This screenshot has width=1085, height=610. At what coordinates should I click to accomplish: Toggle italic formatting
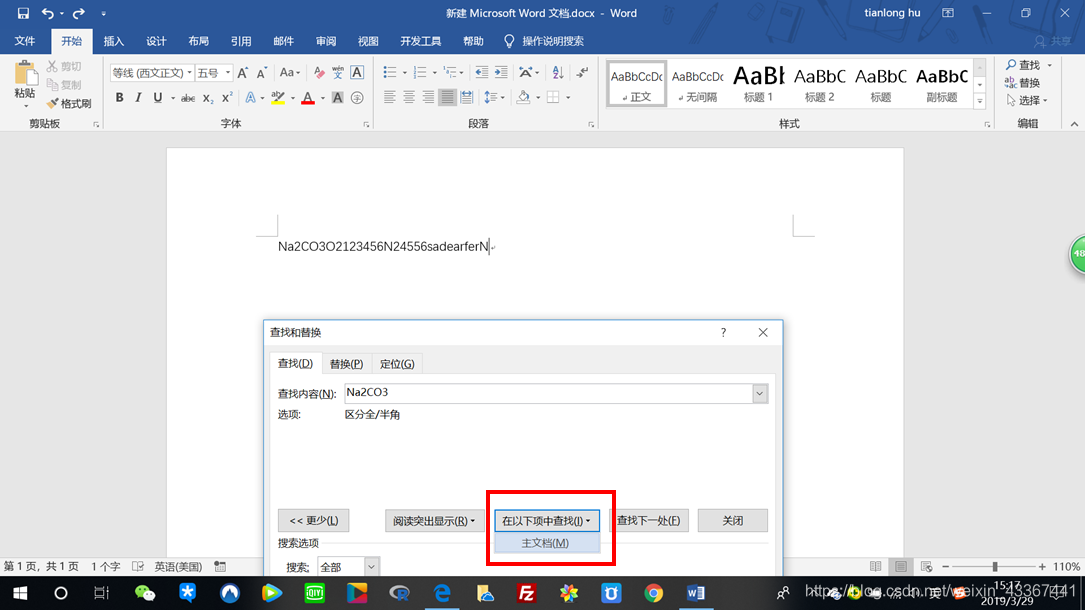138,98
